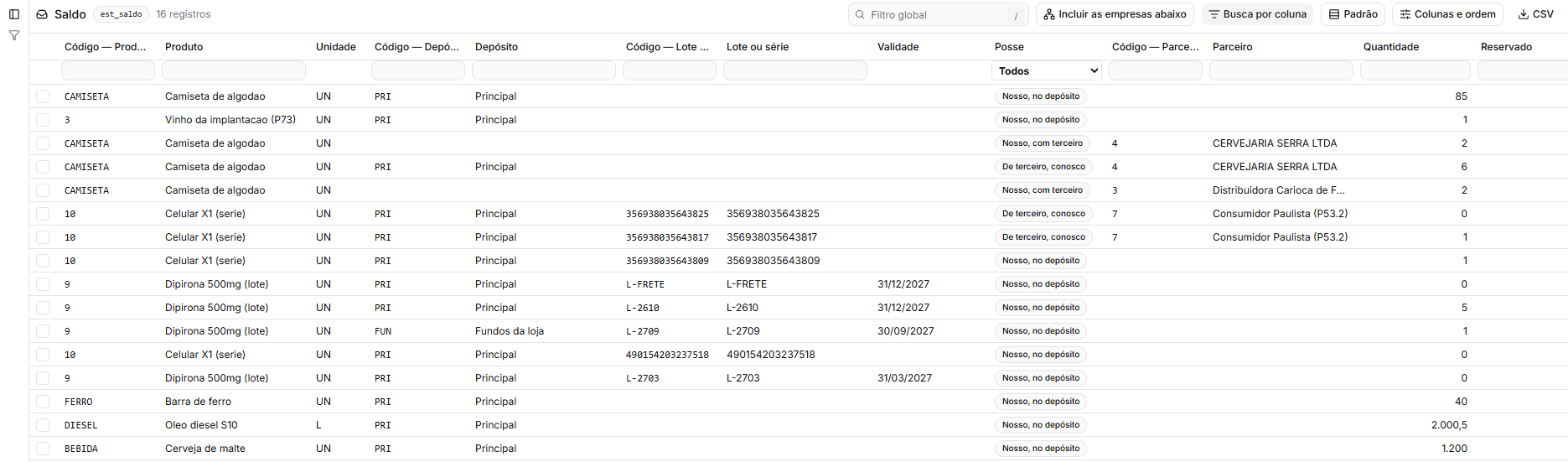Sort by the Quantidade column header
This screenshot has width=1568, height=462.
click(x=1391, y=47)
